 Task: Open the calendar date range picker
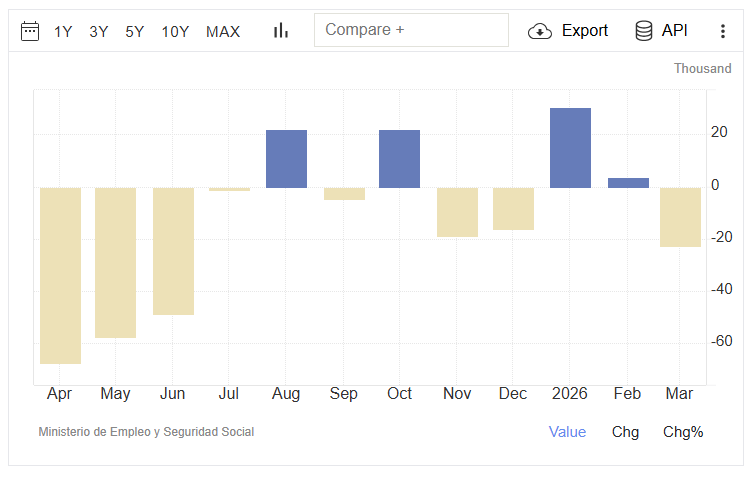(x=30, y=31)
